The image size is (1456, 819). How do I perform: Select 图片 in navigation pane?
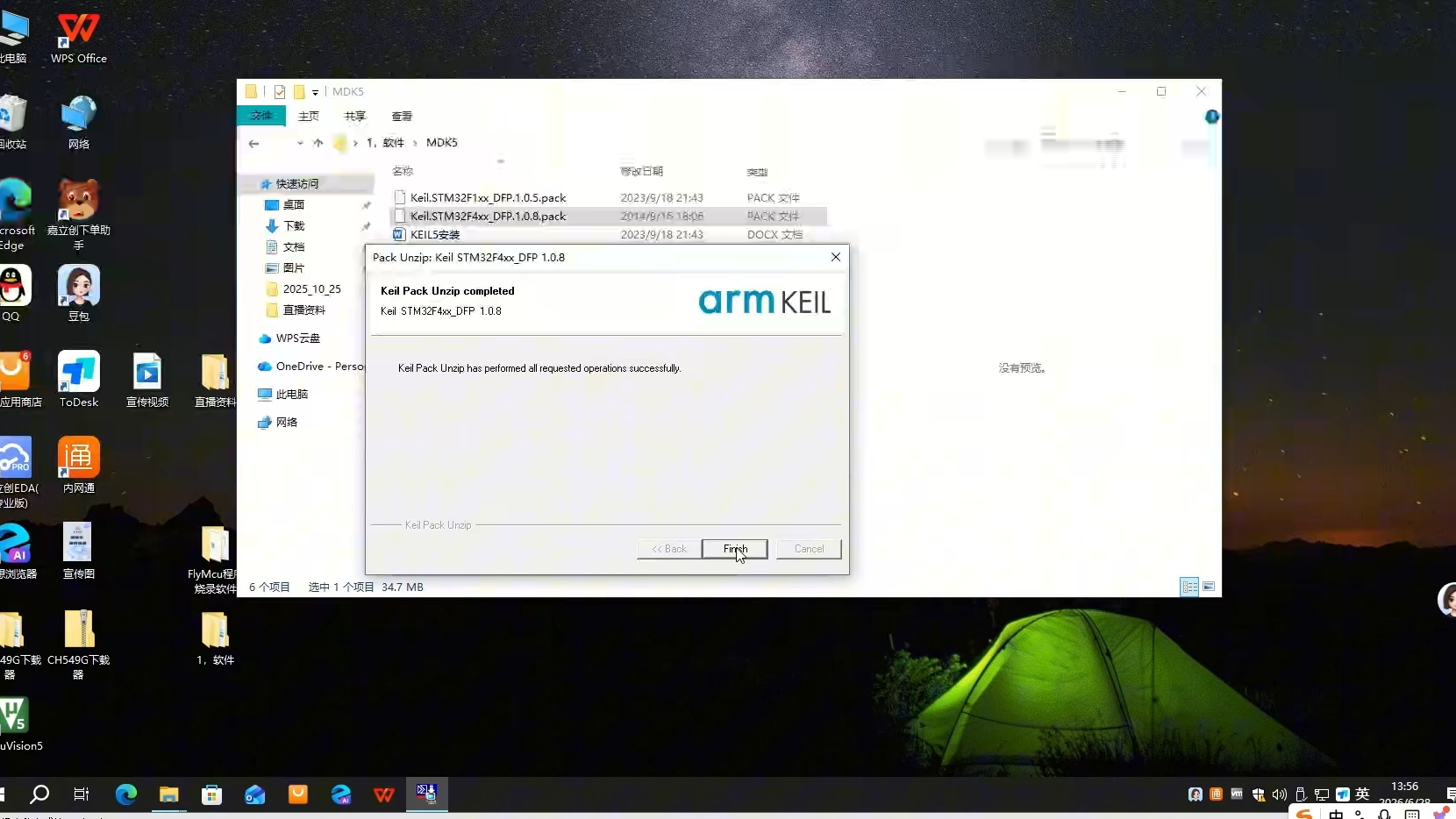[294, 267]
